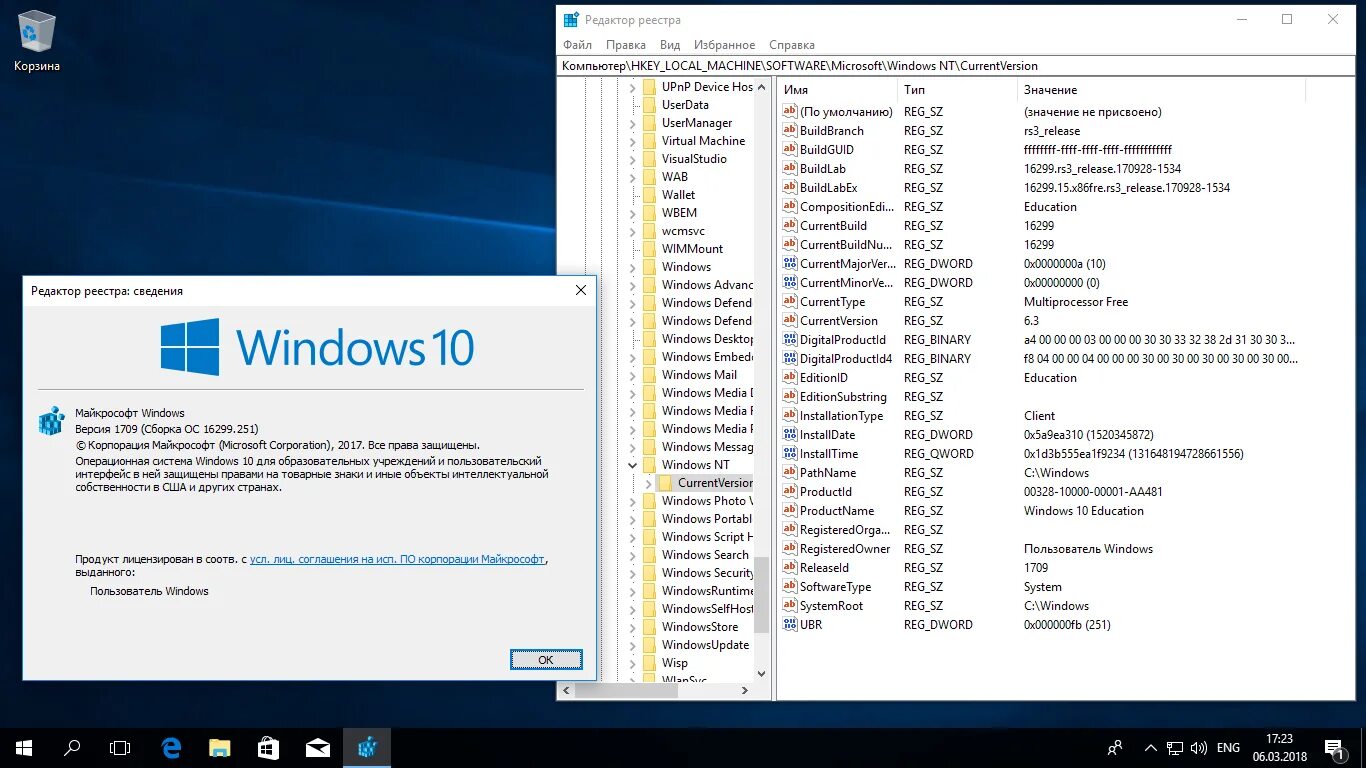This screenshot has height=768, width=1366.
Task: Select the ProductId value row
Action: pyautogui.click(x=1040, y=492)
